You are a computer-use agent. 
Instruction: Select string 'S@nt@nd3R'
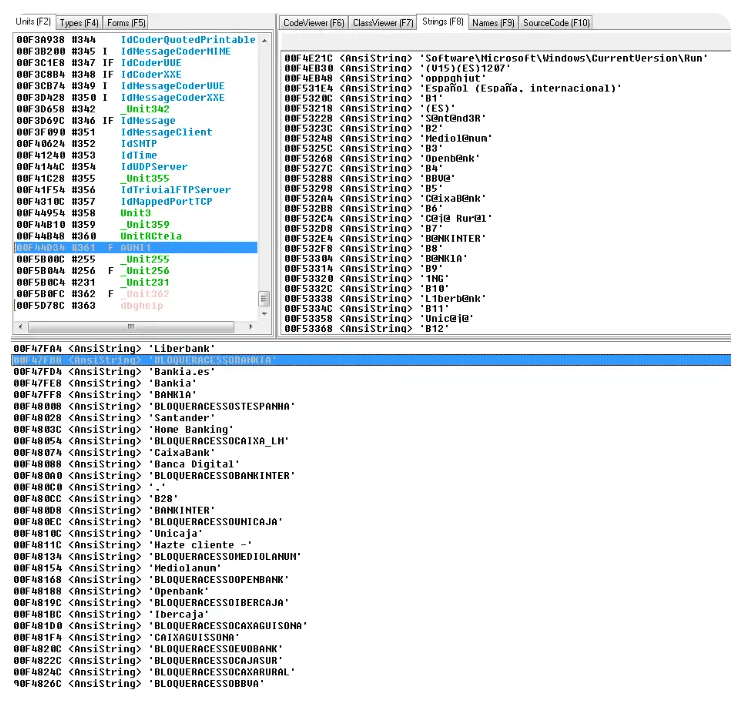pos(453,118)
